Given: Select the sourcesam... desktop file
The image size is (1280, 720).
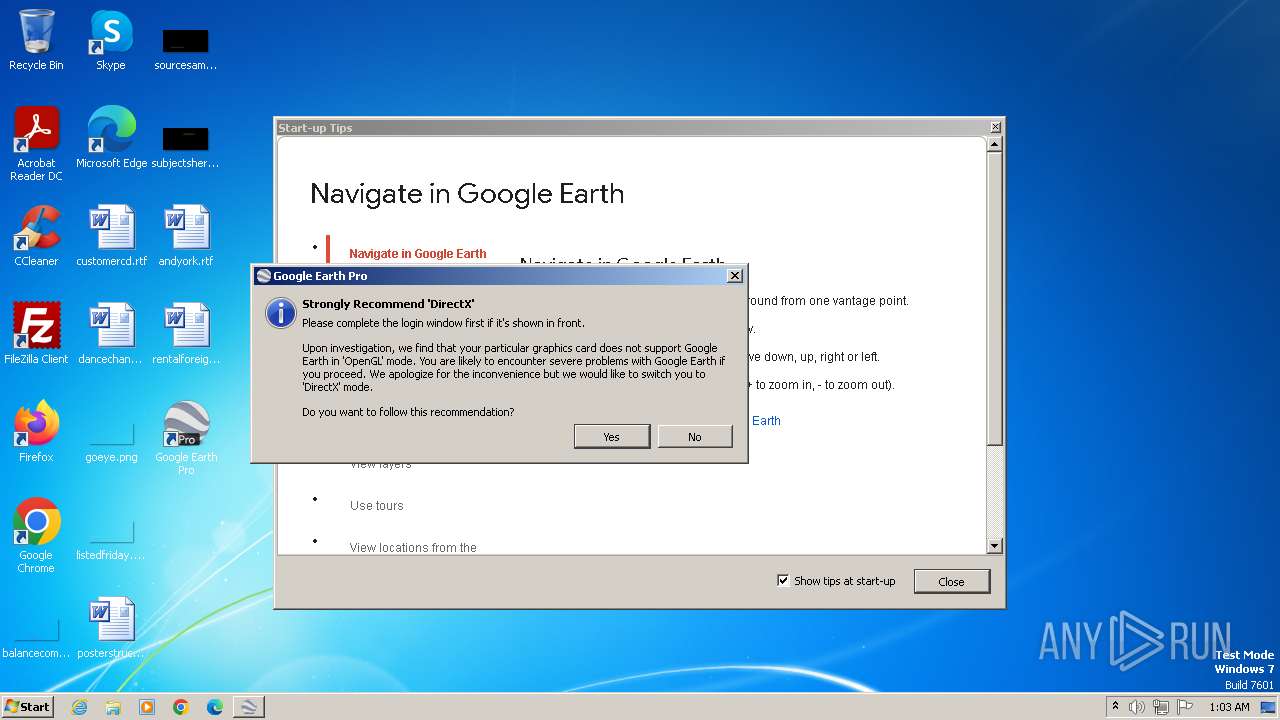Looking at the screenshot, I should [186, 48].
